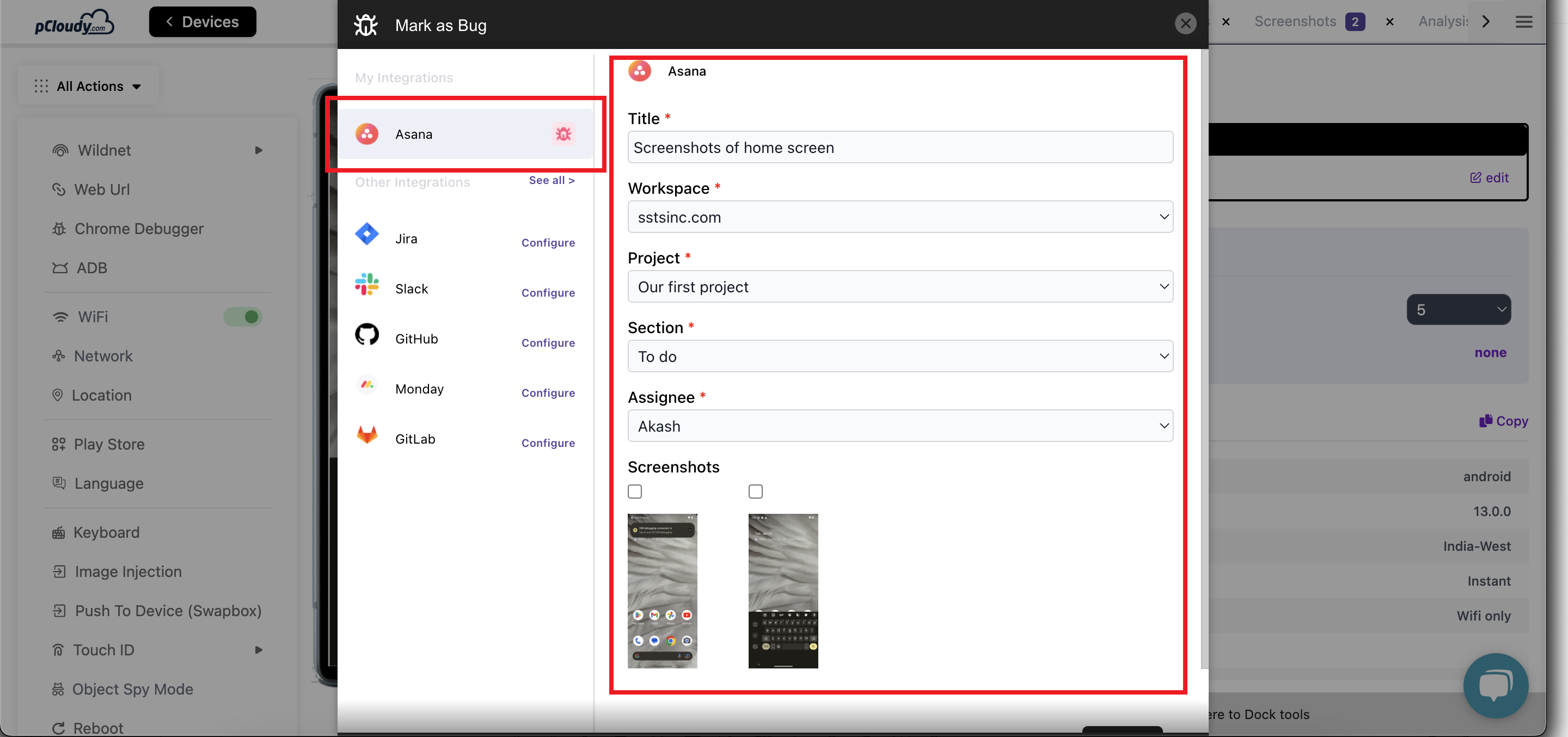Open the Section dropdown set to To do

(x=899, y=357)
